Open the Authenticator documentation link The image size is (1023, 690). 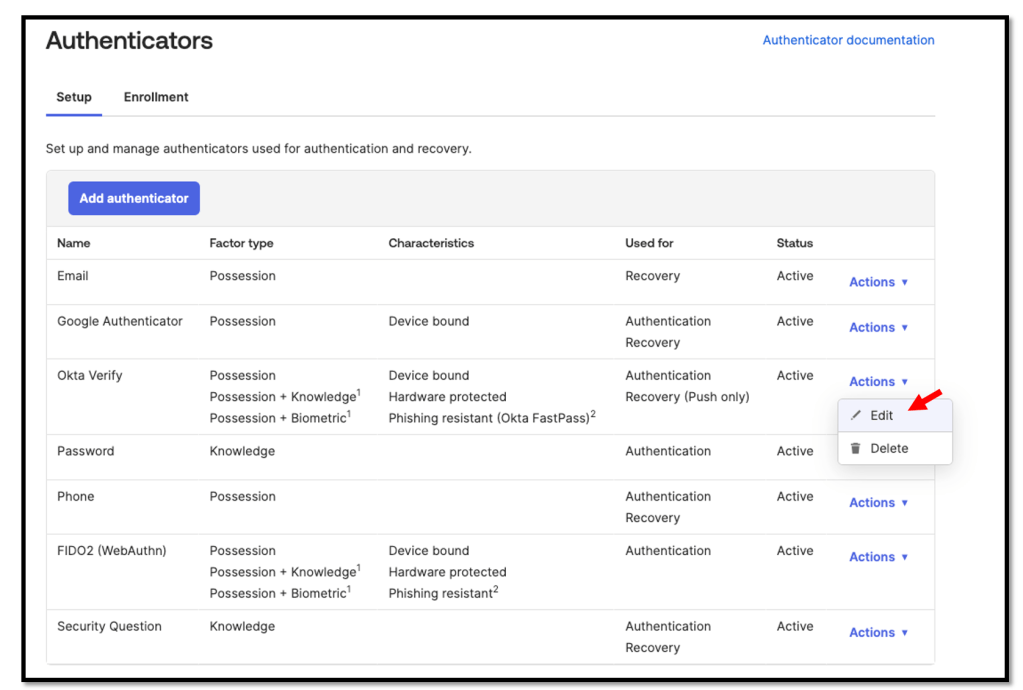coord(848,40)
